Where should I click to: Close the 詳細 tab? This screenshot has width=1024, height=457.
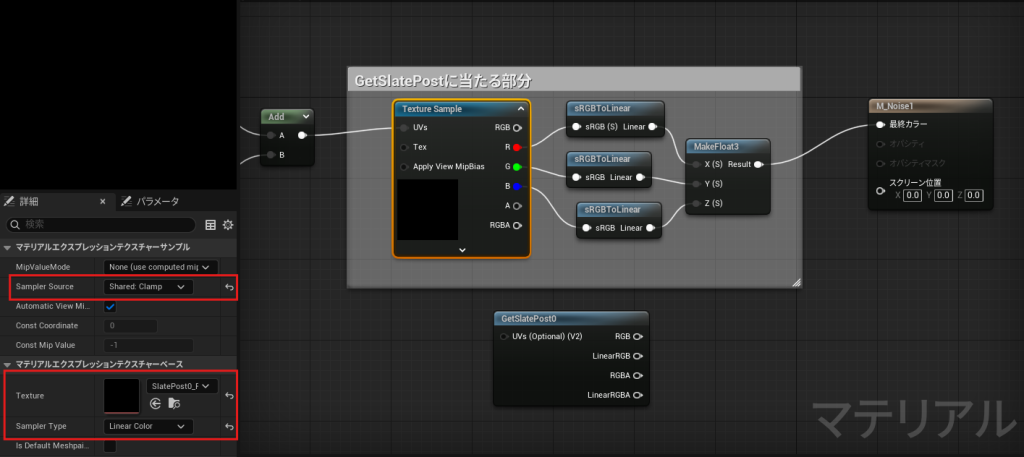pyautogui.click(x=103, y=202)
